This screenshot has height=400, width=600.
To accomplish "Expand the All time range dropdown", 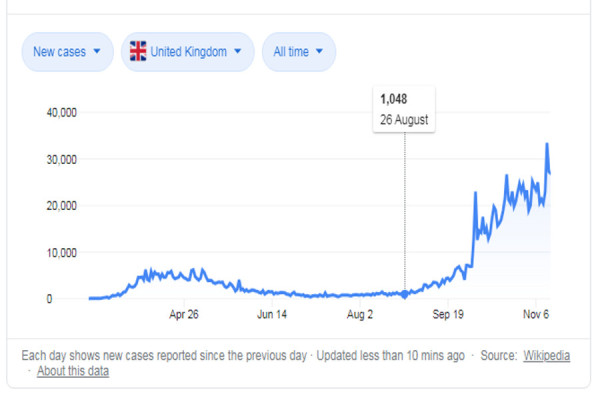I will point(298,52).
